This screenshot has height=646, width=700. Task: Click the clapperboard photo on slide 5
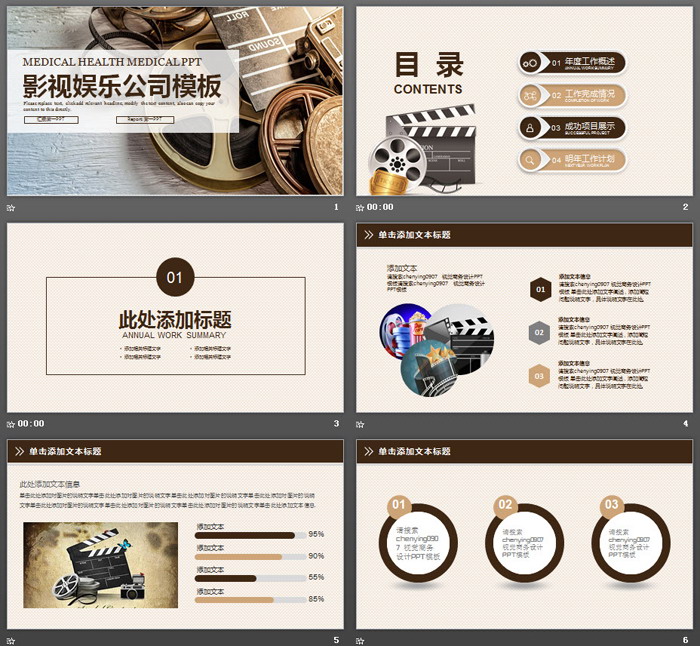click(x=100, y=565)
